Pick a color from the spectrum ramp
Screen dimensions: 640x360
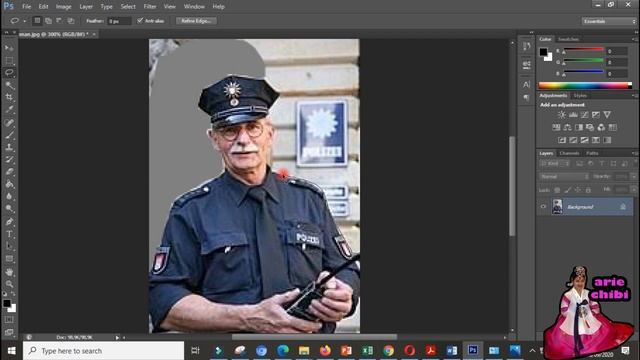pyautogui.click(x=585, y=85)
